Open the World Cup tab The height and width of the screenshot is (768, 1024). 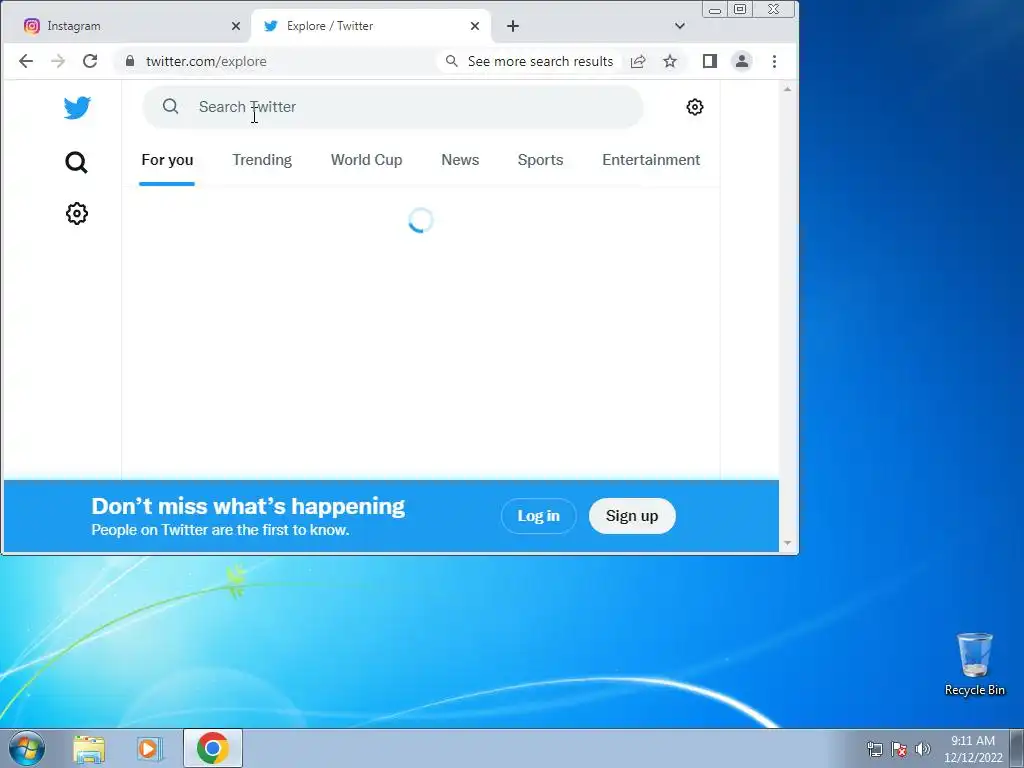[366, 160]
